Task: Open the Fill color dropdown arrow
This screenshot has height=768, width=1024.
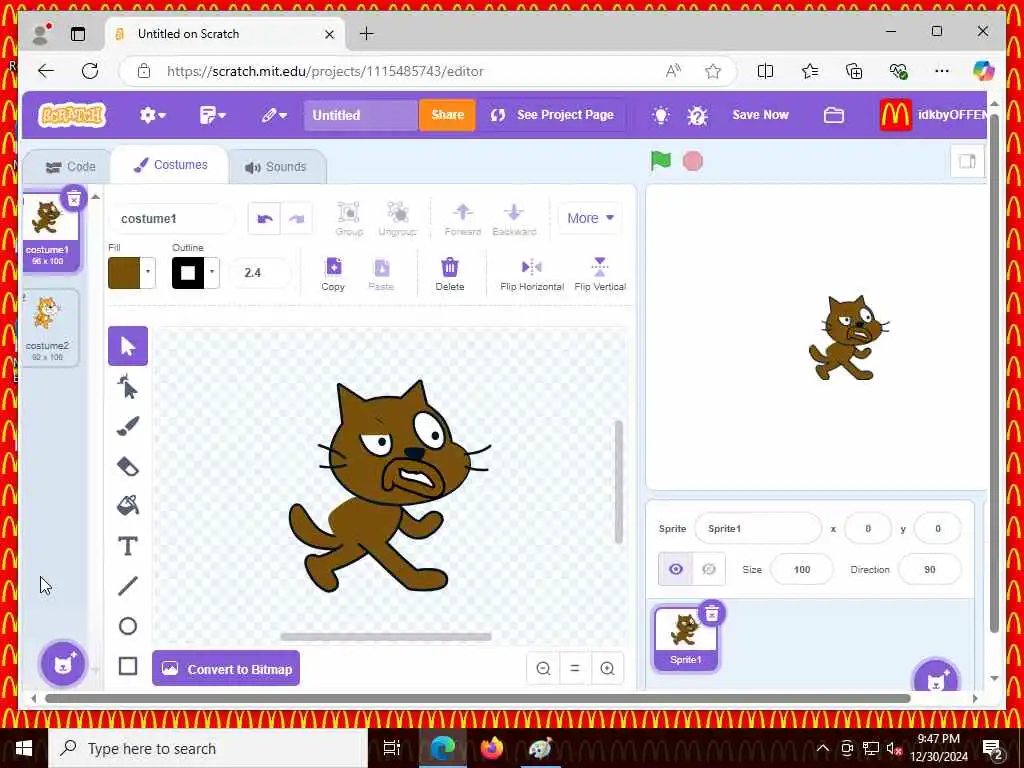Action: click(148, 272)
